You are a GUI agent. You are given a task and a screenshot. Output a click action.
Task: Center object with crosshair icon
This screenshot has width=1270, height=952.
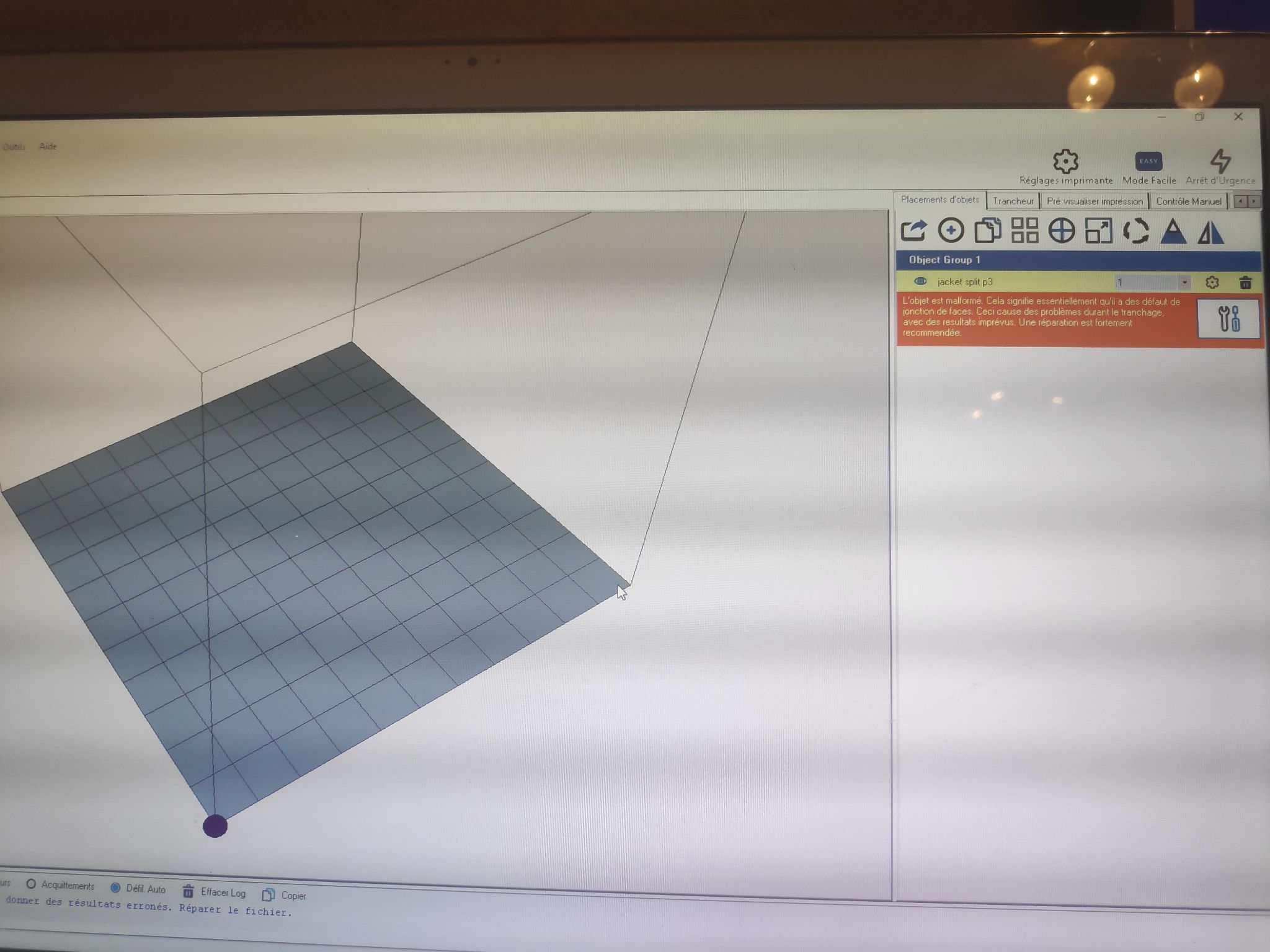pyautogui.click(x=1062, y=231)
